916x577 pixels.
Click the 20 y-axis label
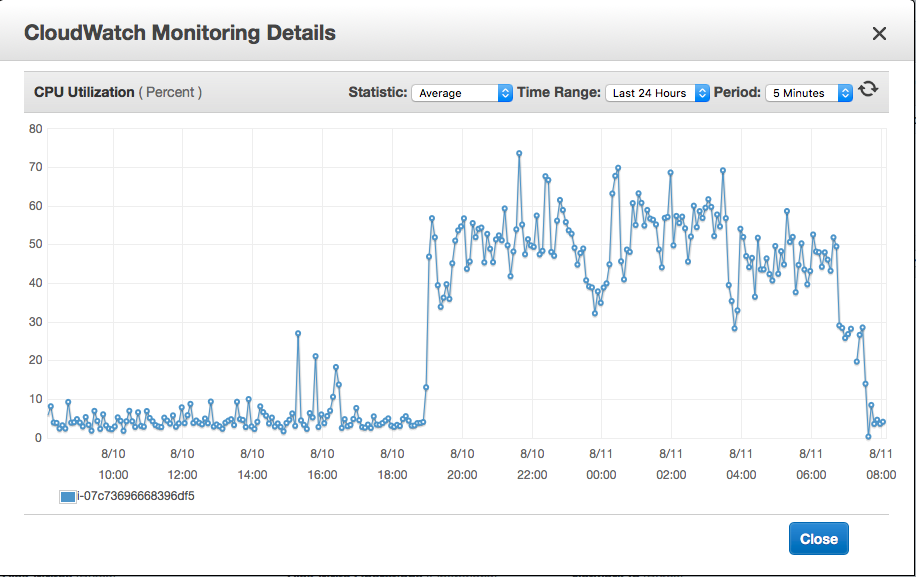pyautogui.click(x=36, y=360)
